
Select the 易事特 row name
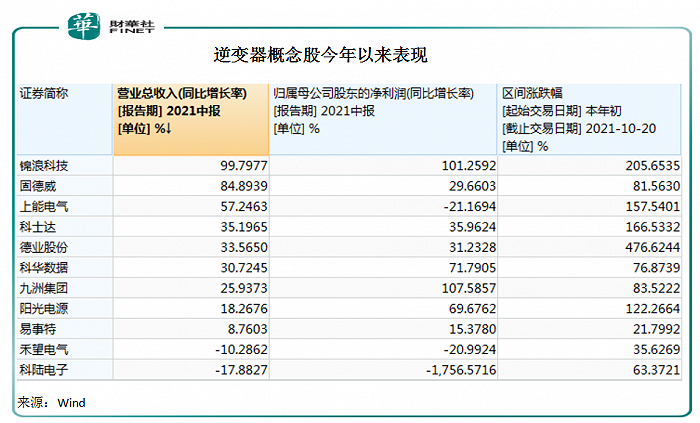(38, 329)
